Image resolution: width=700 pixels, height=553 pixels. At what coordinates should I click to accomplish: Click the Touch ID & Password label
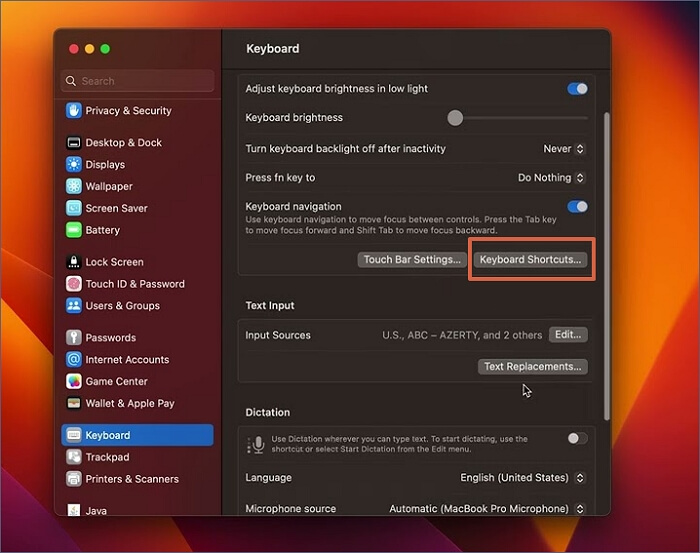point(135,283)
